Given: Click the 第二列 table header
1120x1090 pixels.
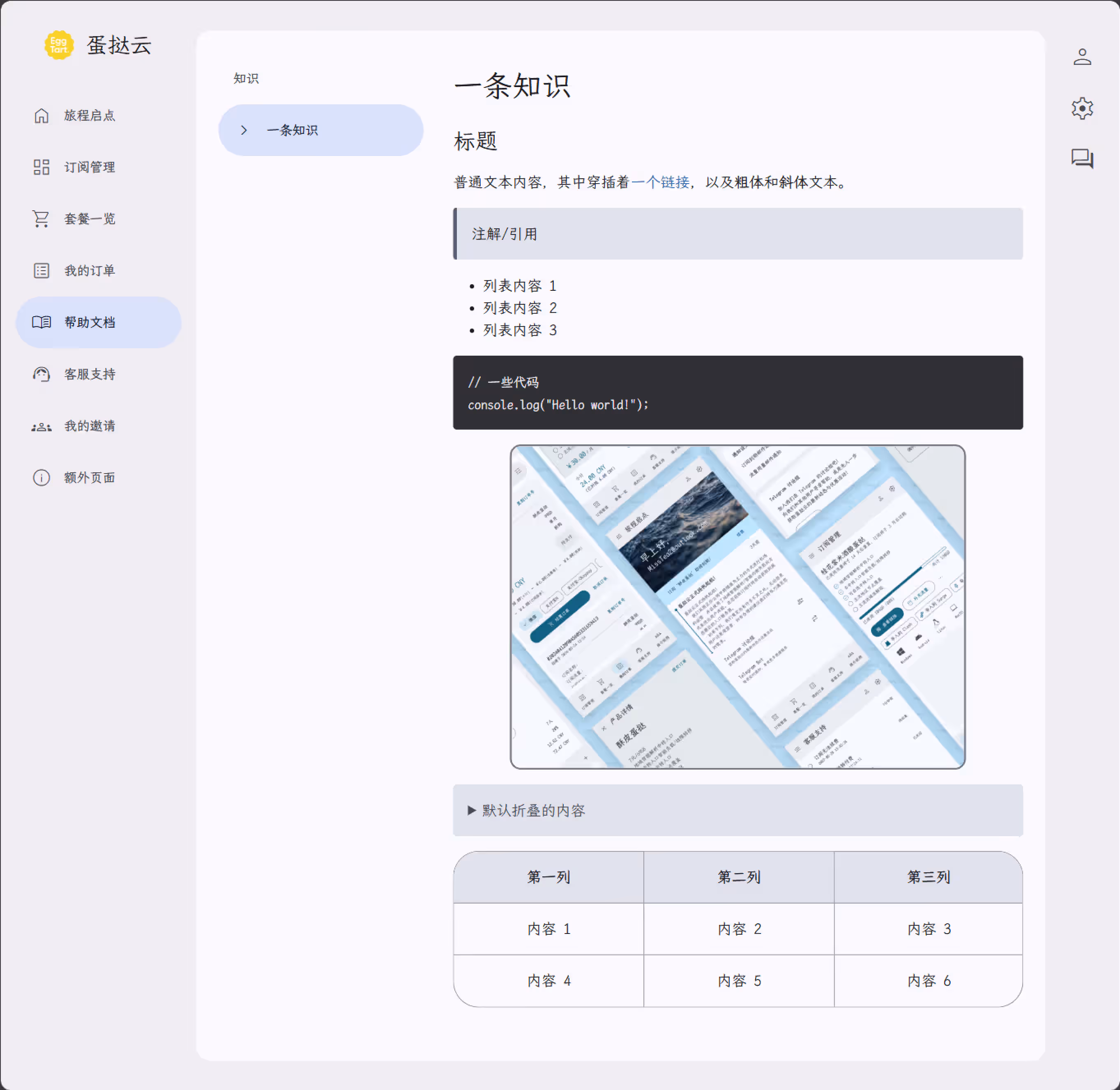Looking at the screenshot, I should point(739,877).
